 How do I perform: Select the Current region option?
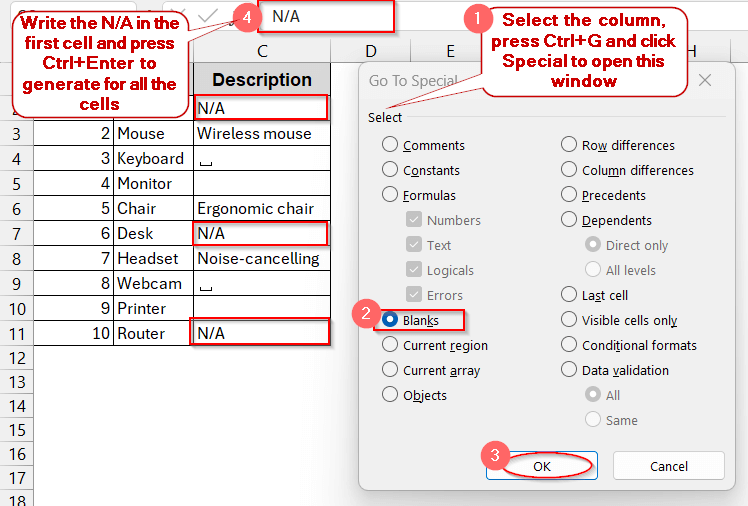point(390,345)
